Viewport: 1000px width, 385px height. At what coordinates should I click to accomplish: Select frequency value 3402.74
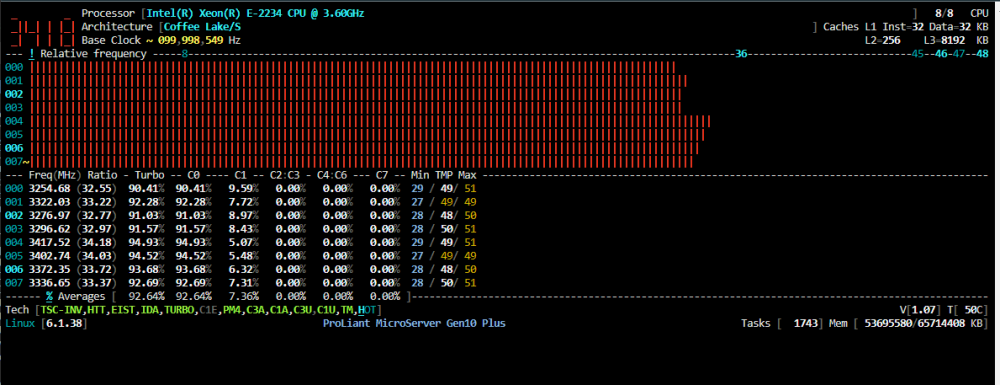click(x=50, y=256)
